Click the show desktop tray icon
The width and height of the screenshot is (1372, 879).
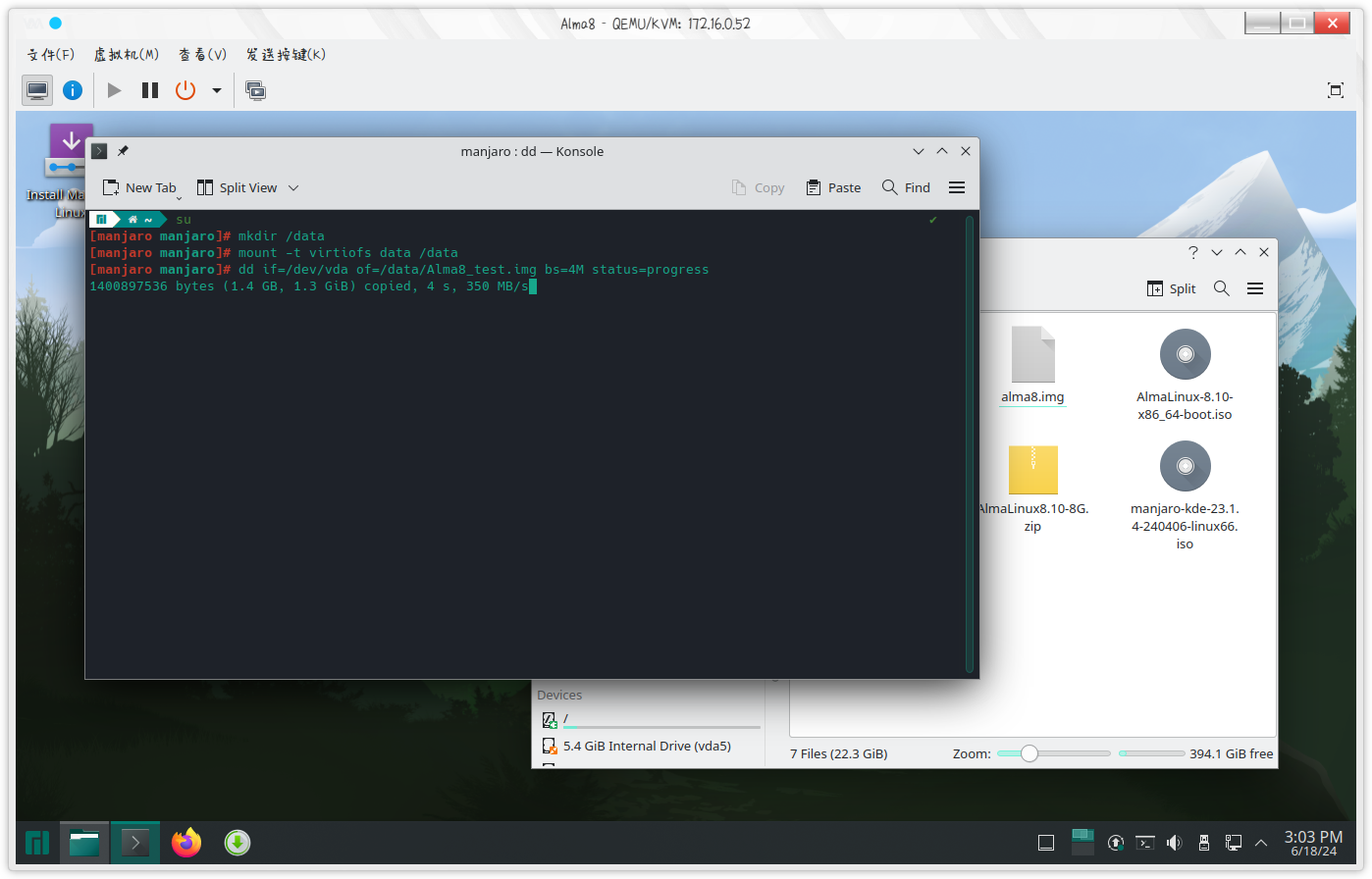coord(1046,843)
